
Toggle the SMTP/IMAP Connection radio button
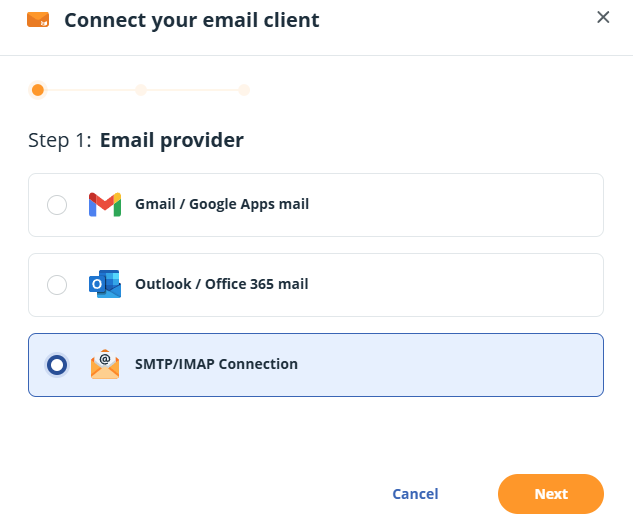57,365
